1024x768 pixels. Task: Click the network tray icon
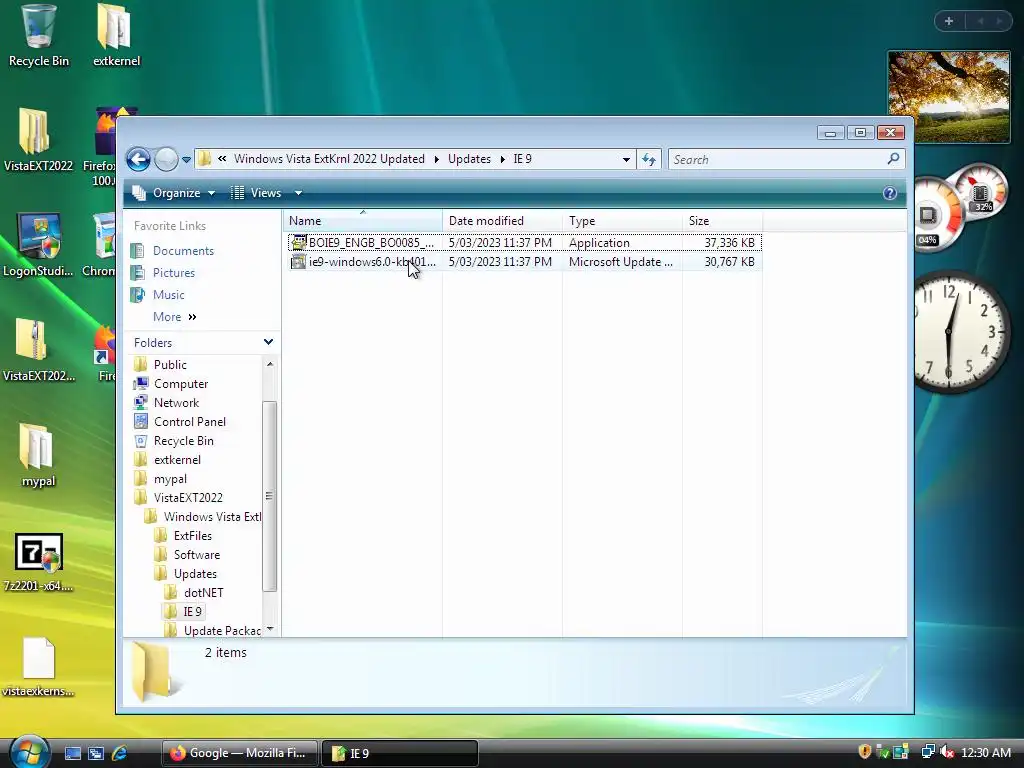click(x=928, y=752)
